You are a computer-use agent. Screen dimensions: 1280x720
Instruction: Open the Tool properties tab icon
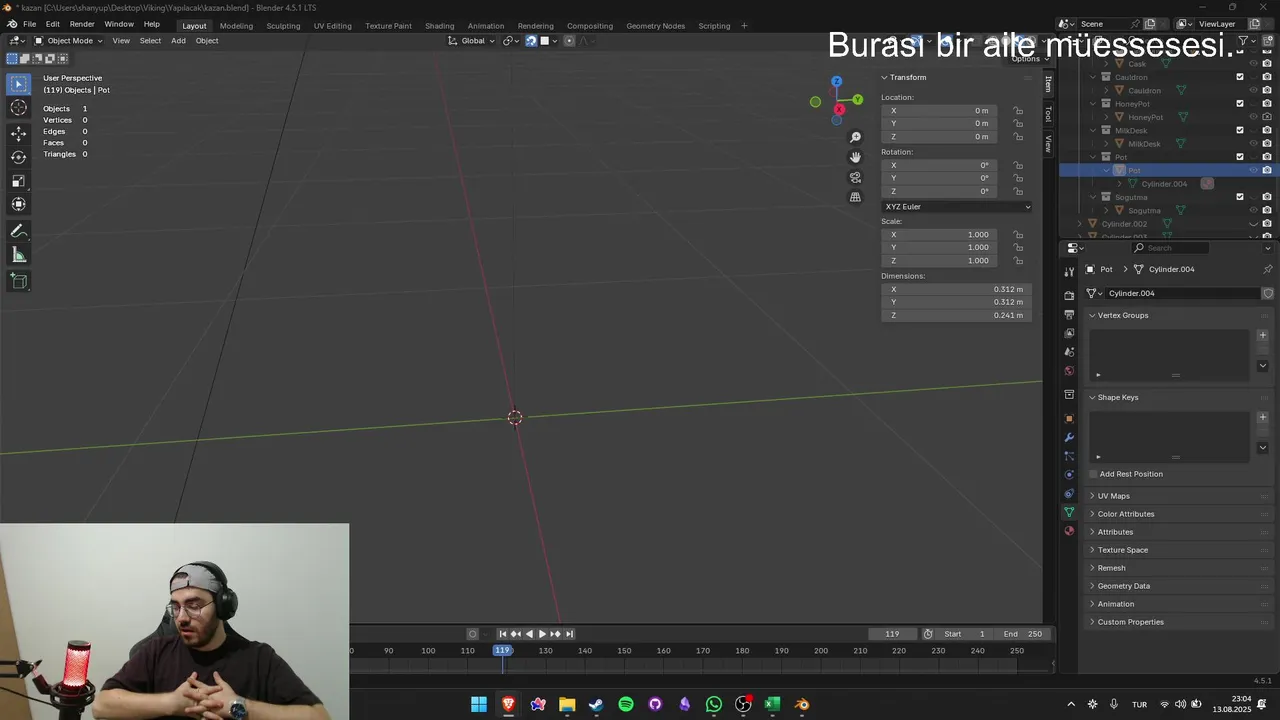1069,272
